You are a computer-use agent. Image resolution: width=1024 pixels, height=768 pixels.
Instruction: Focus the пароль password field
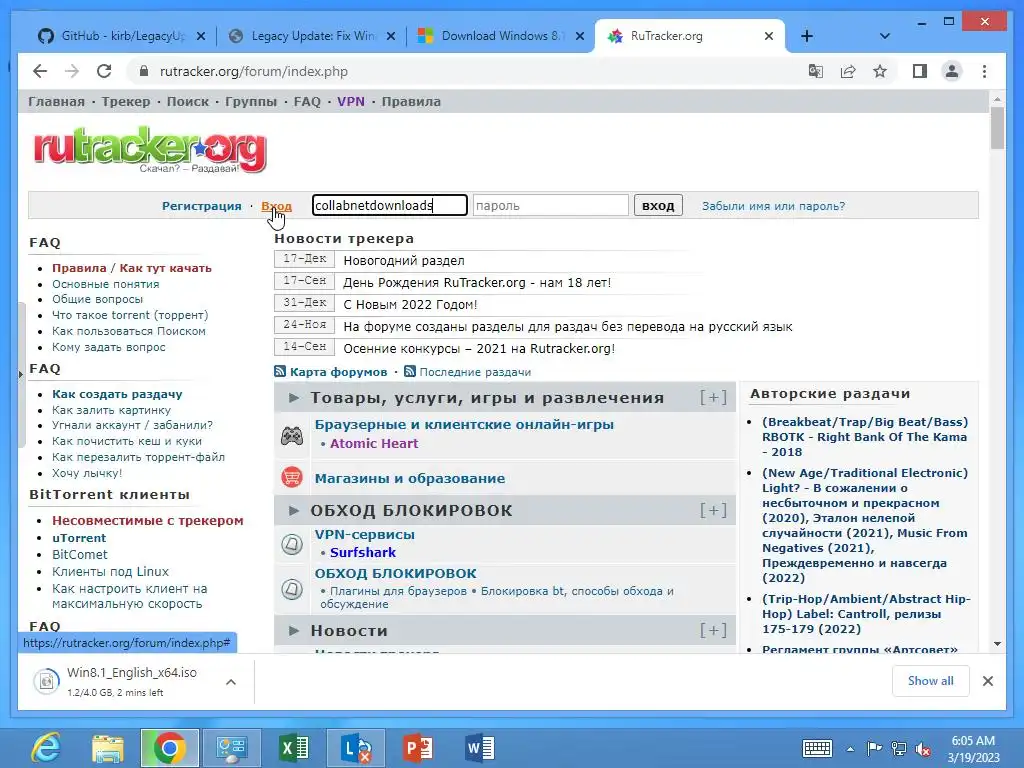coord(551,205)
